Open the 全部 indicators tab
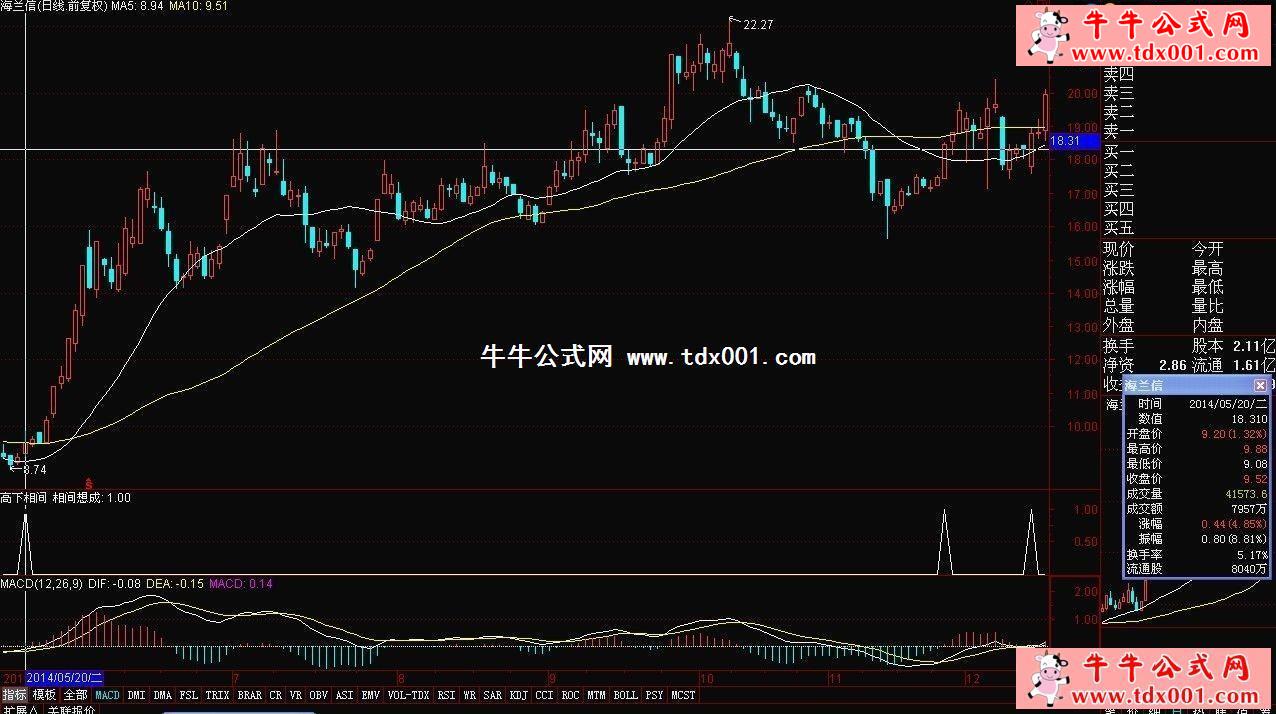 75,695
